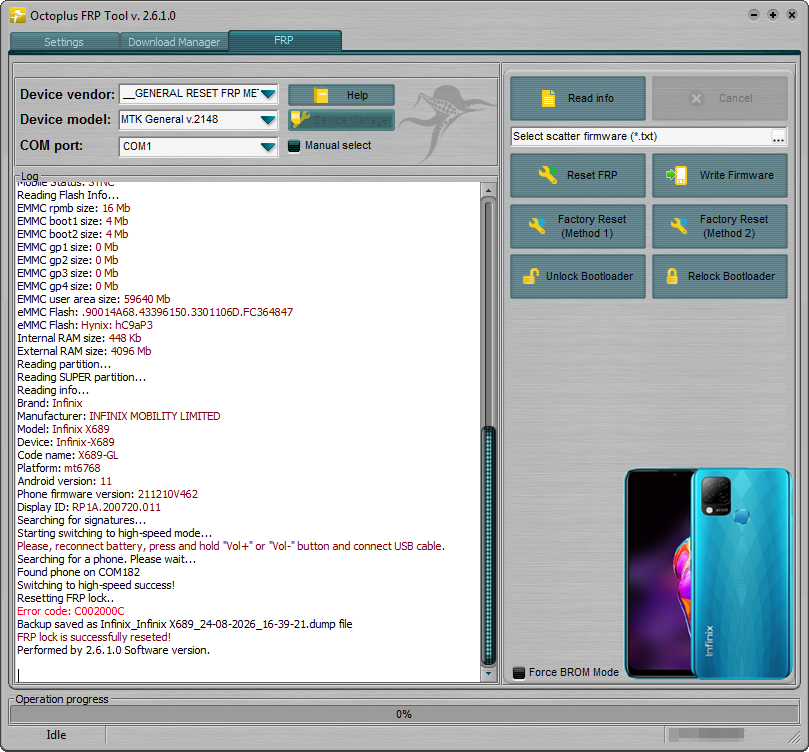Click 'Performed by 2.6.1.0 Software version.' line
Screen dimensions: 809x752
click(x=114, y=650)
